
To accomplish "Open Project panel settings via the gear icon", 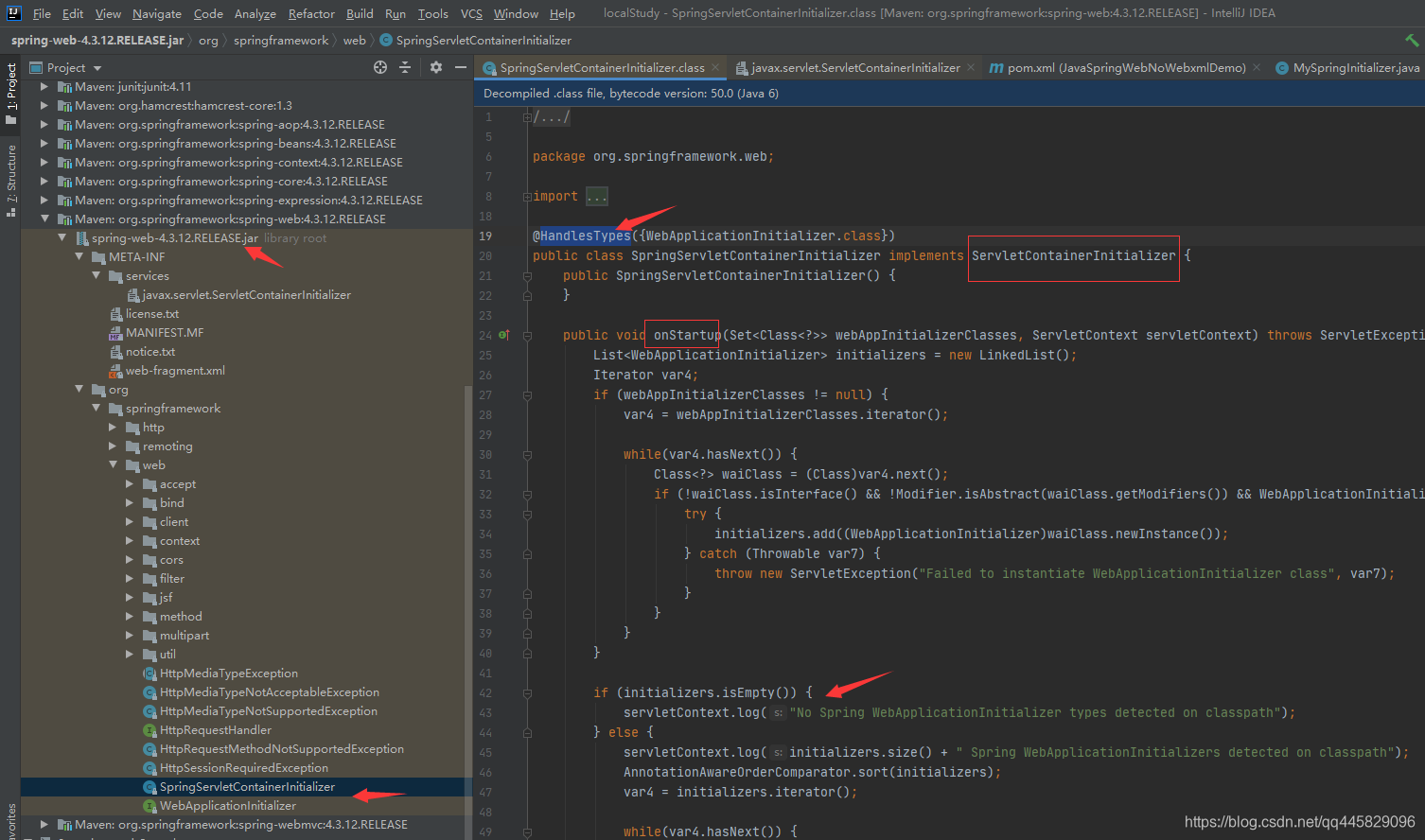I will point(434,67).
